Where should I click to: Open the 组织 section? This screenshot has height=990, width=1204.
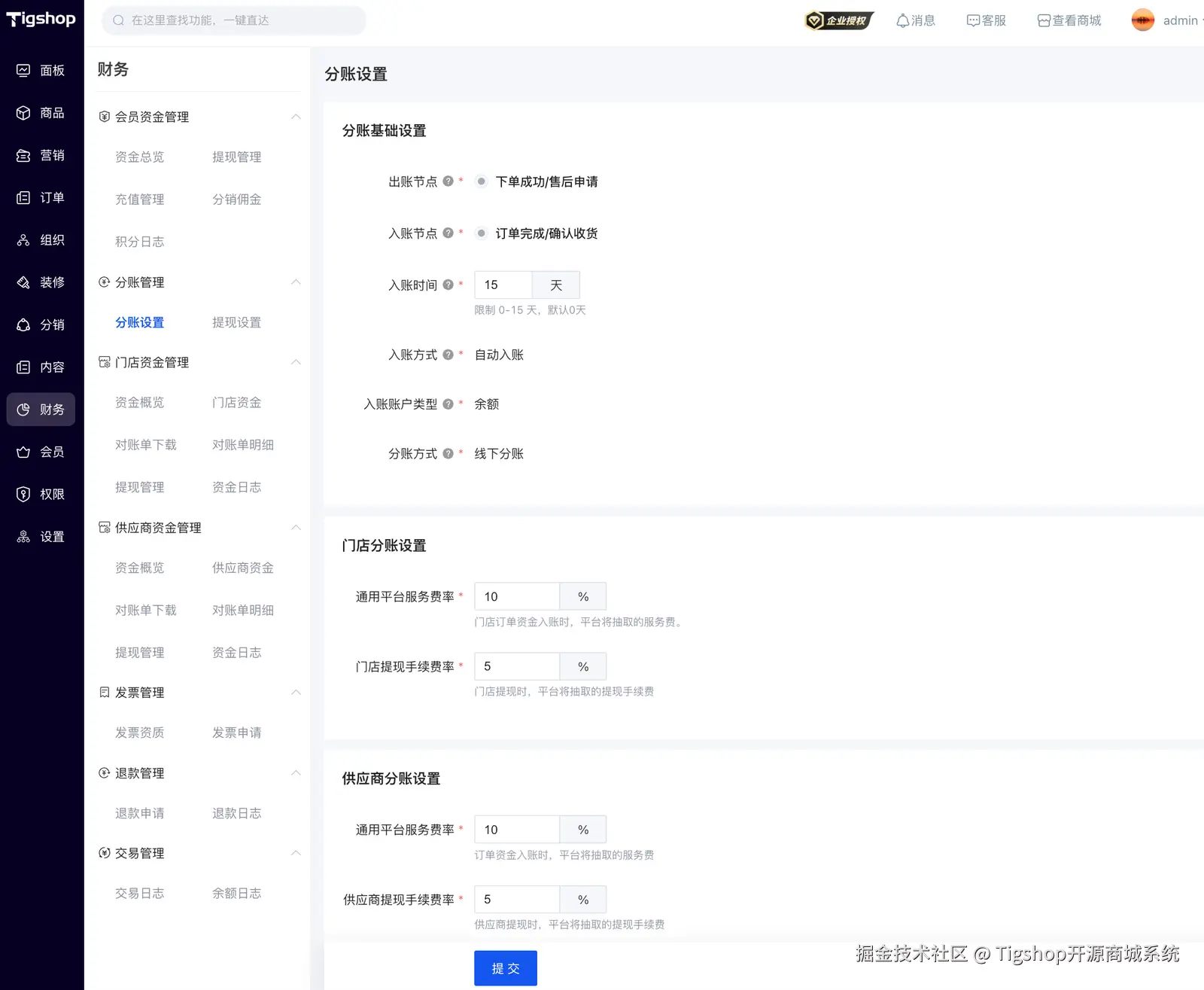41,240
